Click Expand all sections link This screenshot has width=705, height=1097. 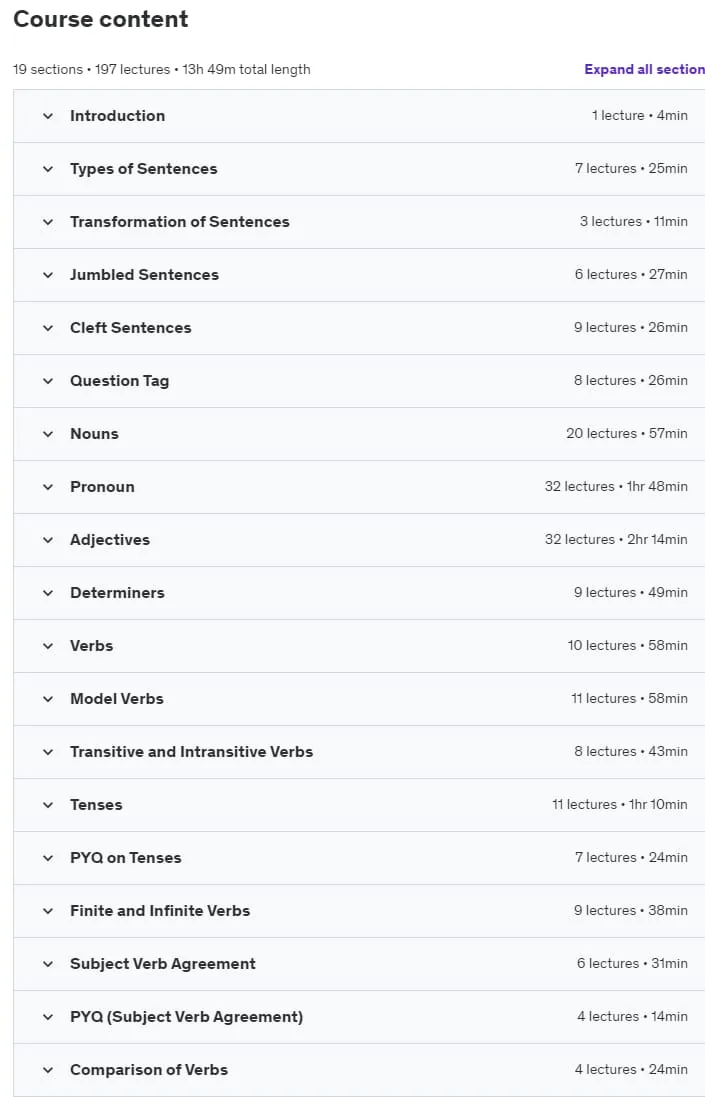(x=644, y=69)
